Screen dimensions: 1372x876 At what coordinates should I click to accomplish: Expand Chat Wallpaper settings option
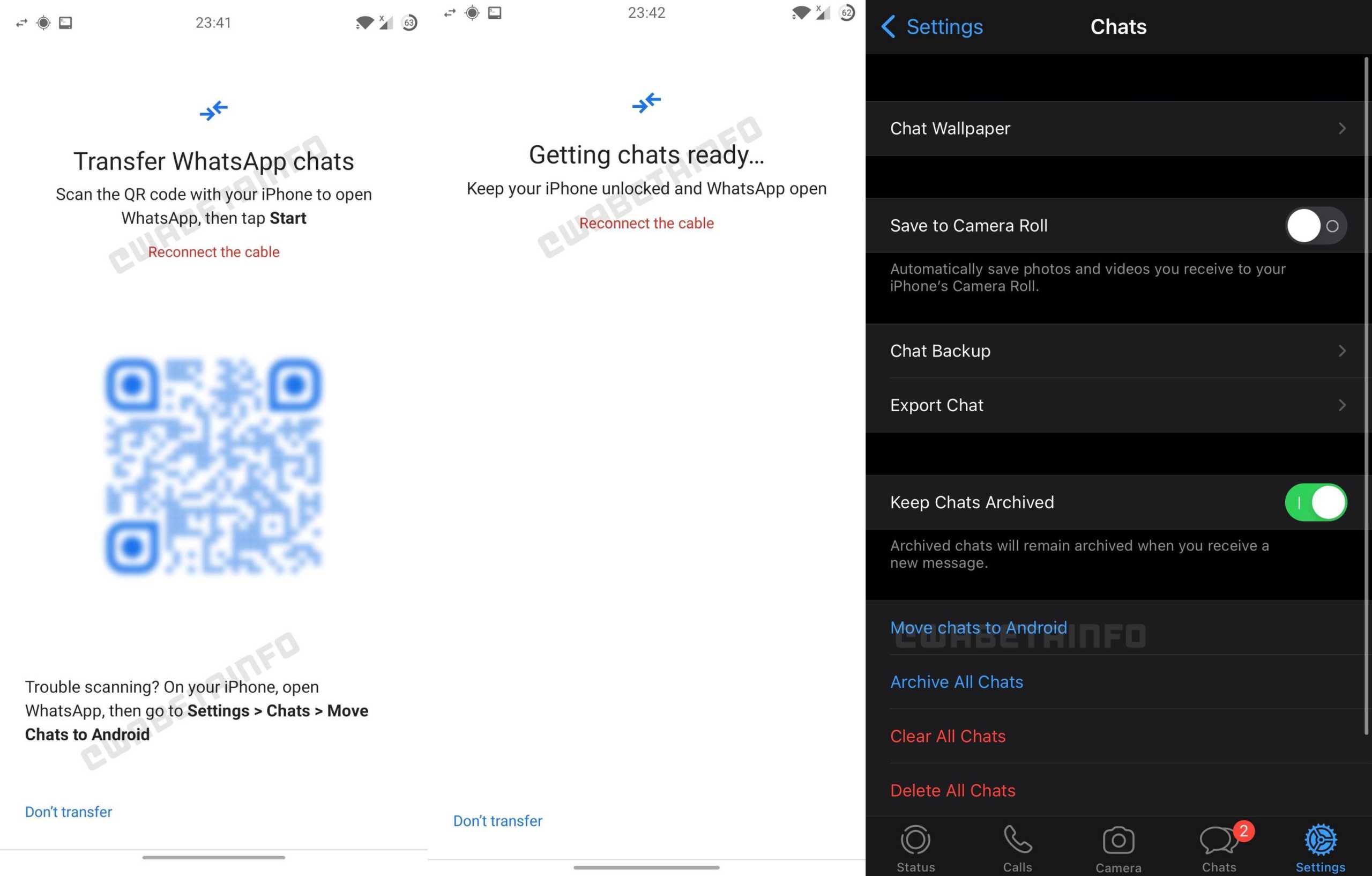coord(1116,128)
